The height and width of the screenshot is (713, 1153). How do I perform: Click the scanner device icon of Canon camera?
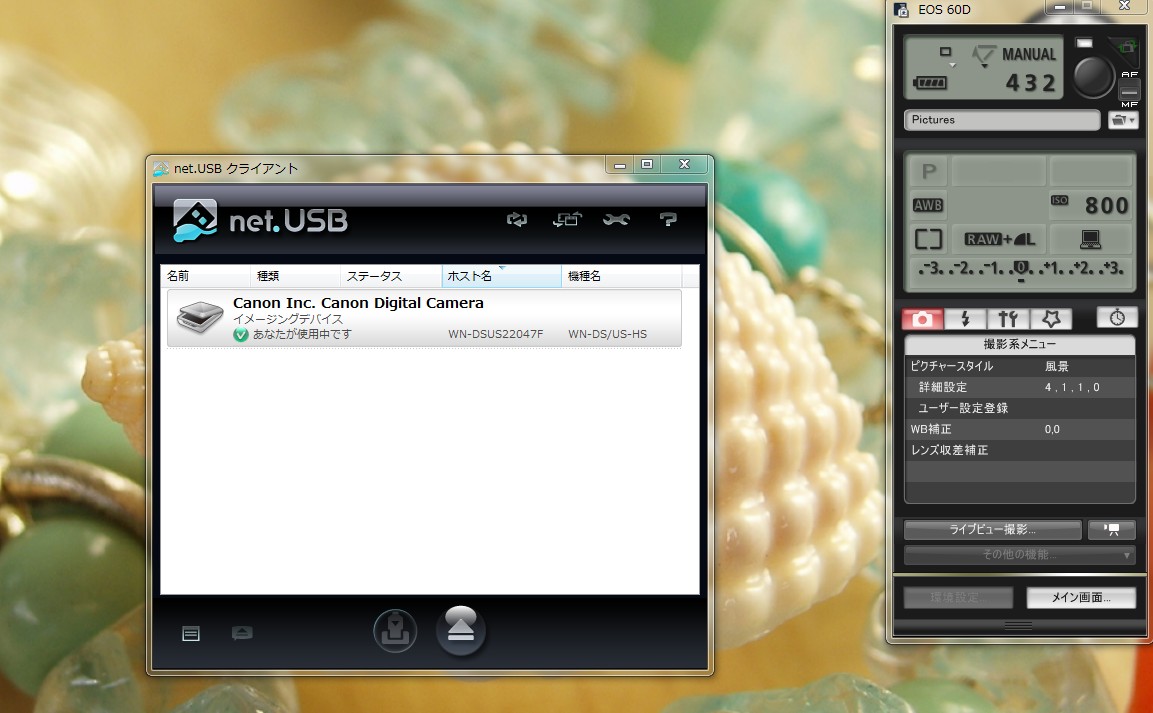coord(200,318)
